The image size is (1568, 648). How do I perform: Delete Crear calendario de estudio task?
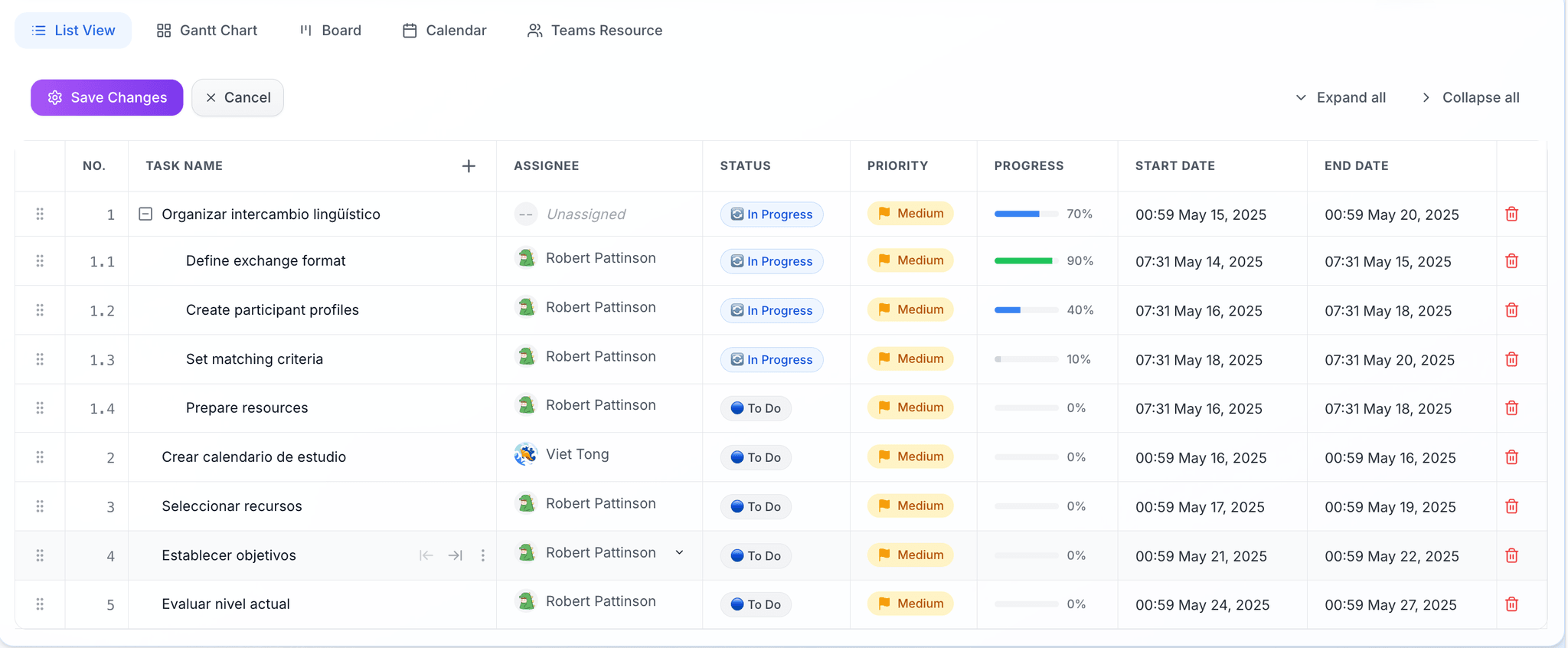[1511, 457]
